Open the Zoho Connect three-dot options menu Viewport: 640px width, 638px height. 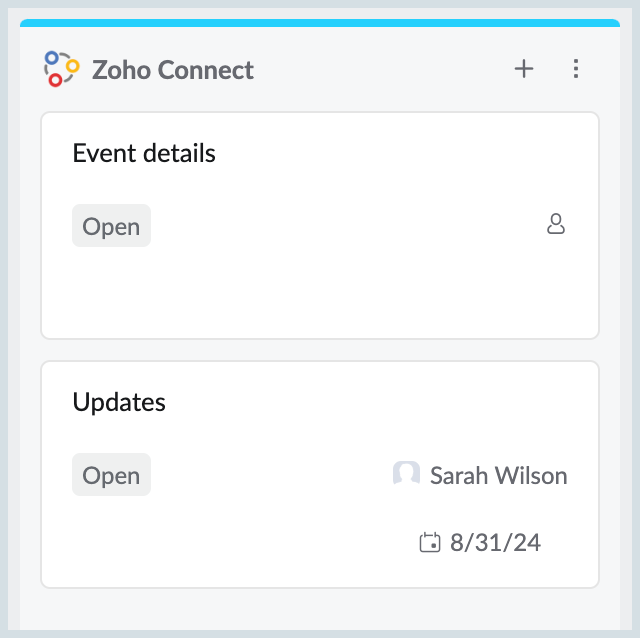point(575,69)
